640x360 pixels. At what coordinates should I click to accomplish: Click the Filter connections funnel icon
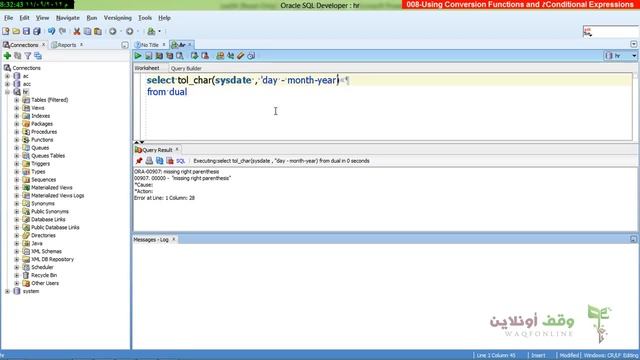coord(28,56)
